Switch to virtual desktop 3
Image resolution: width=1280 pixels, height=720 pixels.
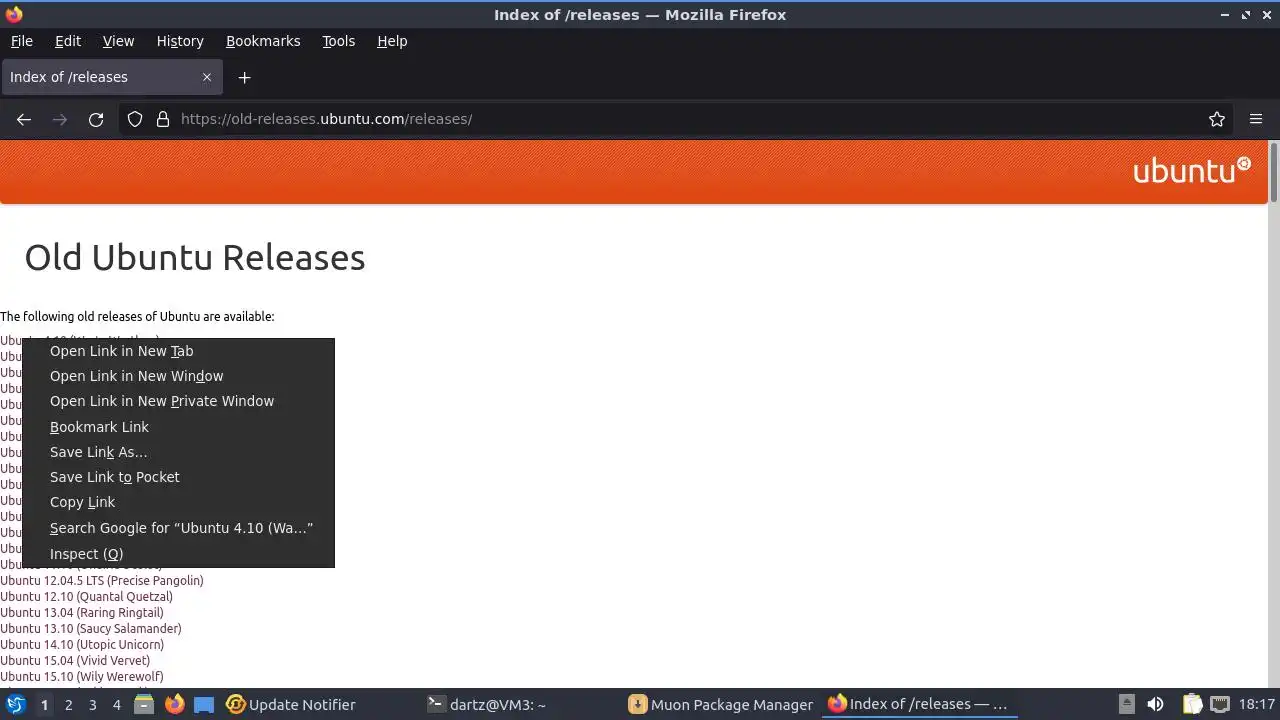point(92,704)
